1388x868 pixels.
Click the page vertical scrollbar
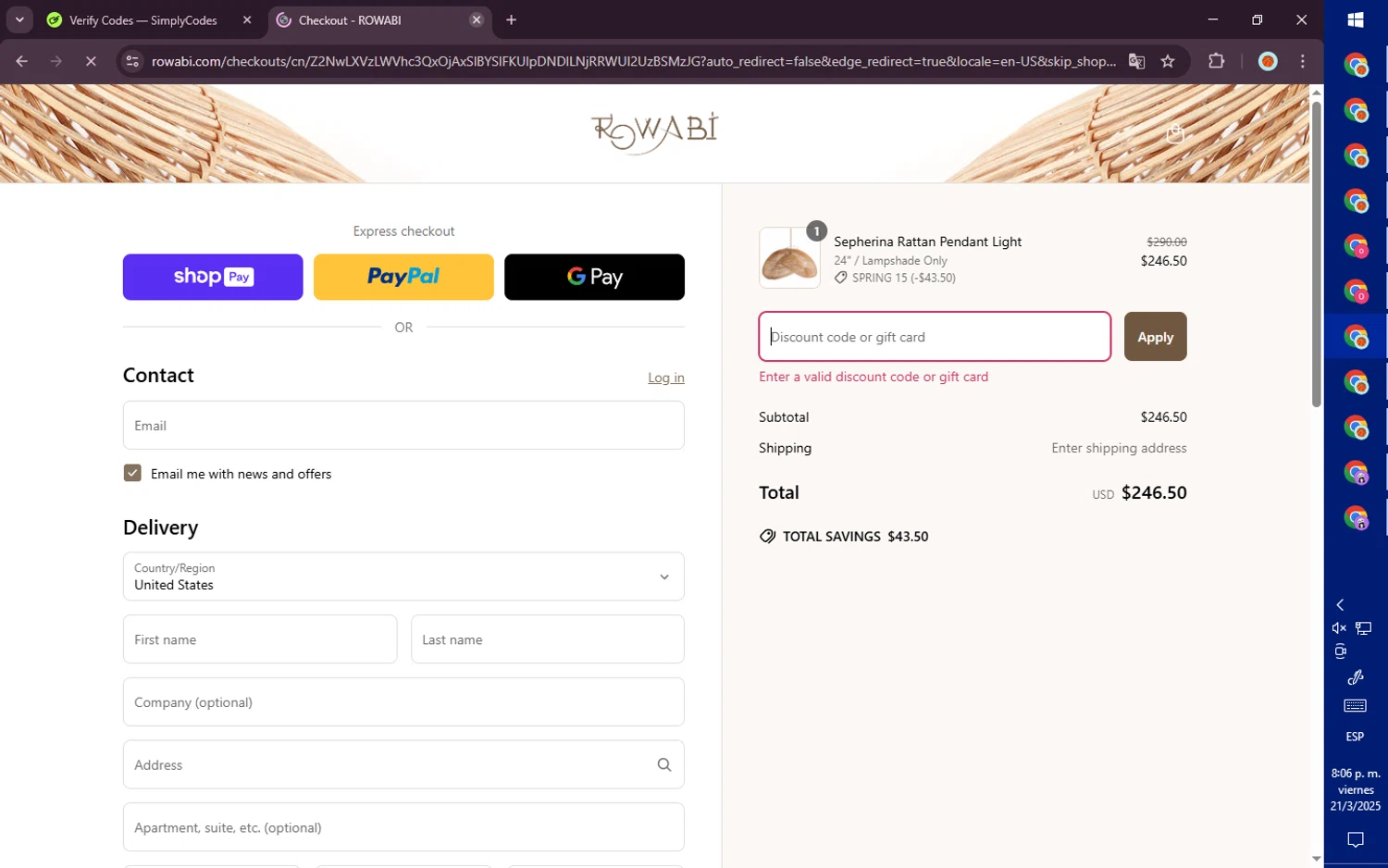[x=1316, y=254]
